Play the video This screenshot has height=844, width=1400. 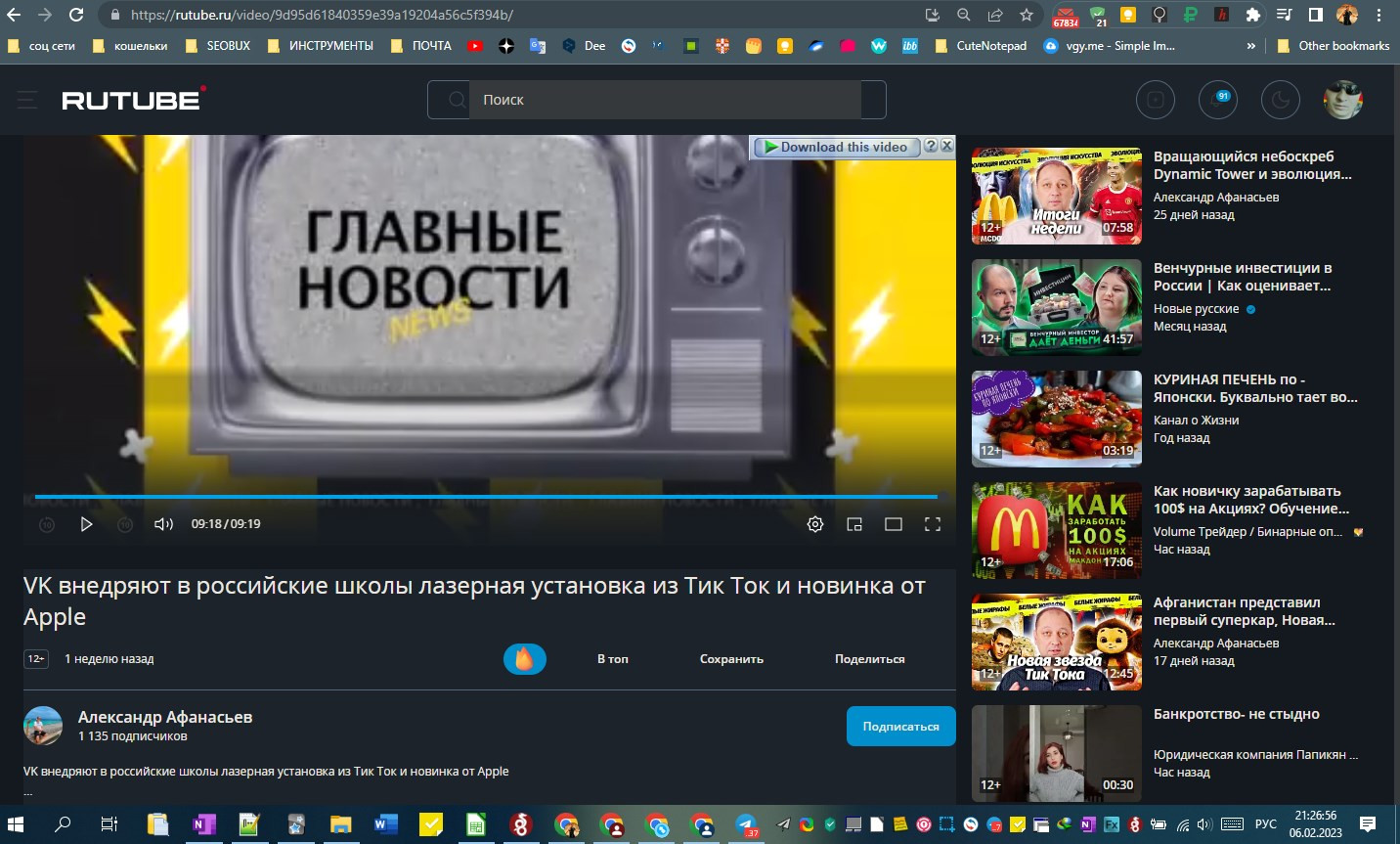pos(86,524)
